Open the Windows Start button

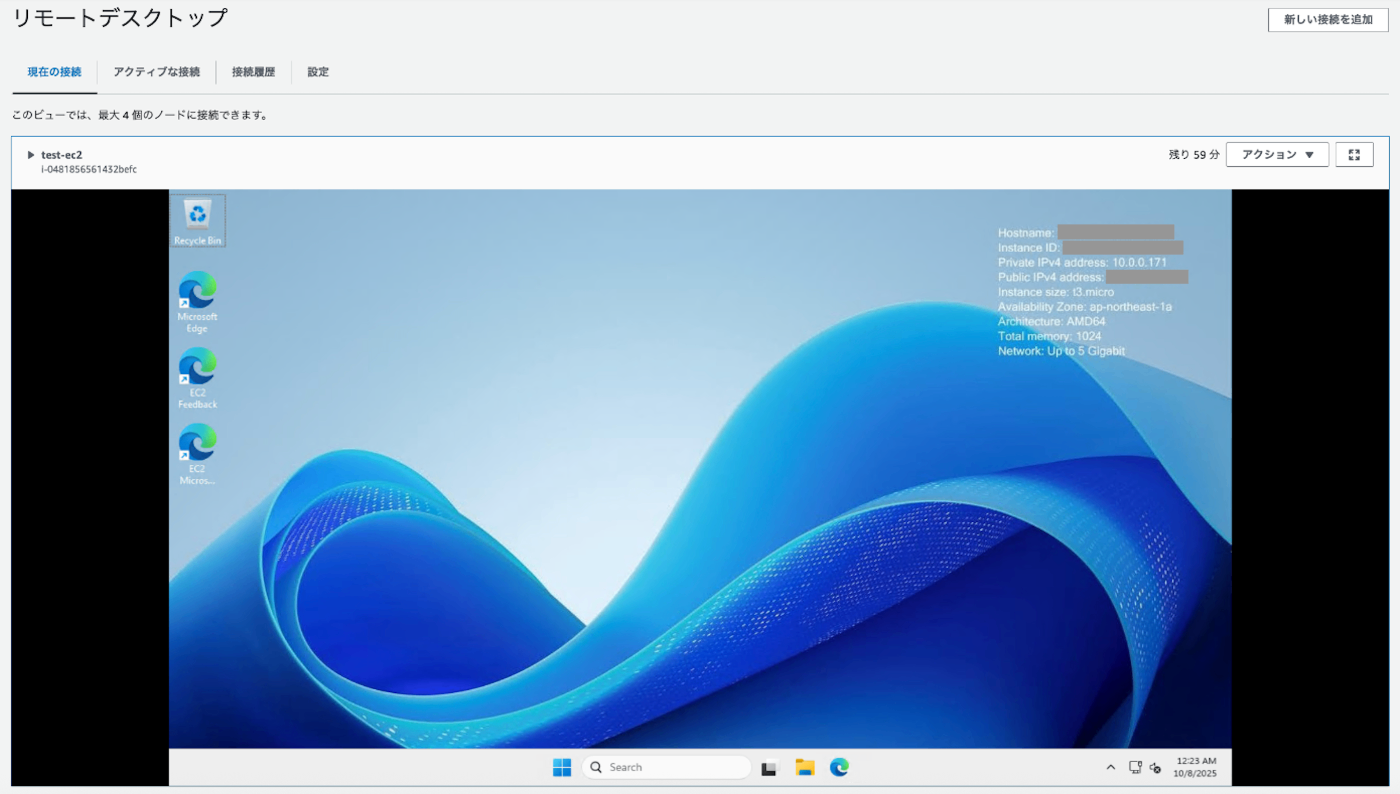(x=562, y=767)
